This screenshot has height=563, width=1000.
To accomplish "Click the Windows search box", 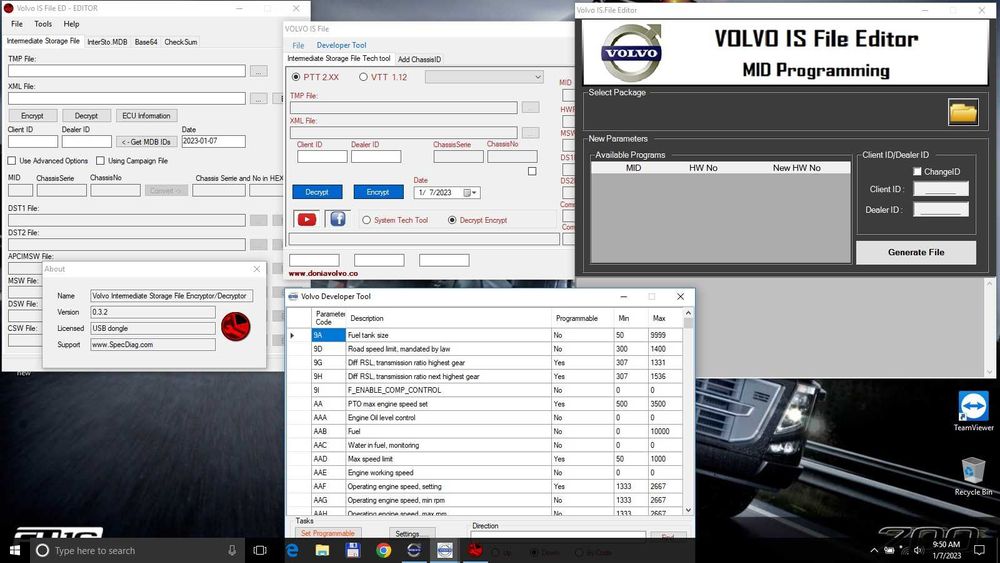I will (x=138, y=550).
